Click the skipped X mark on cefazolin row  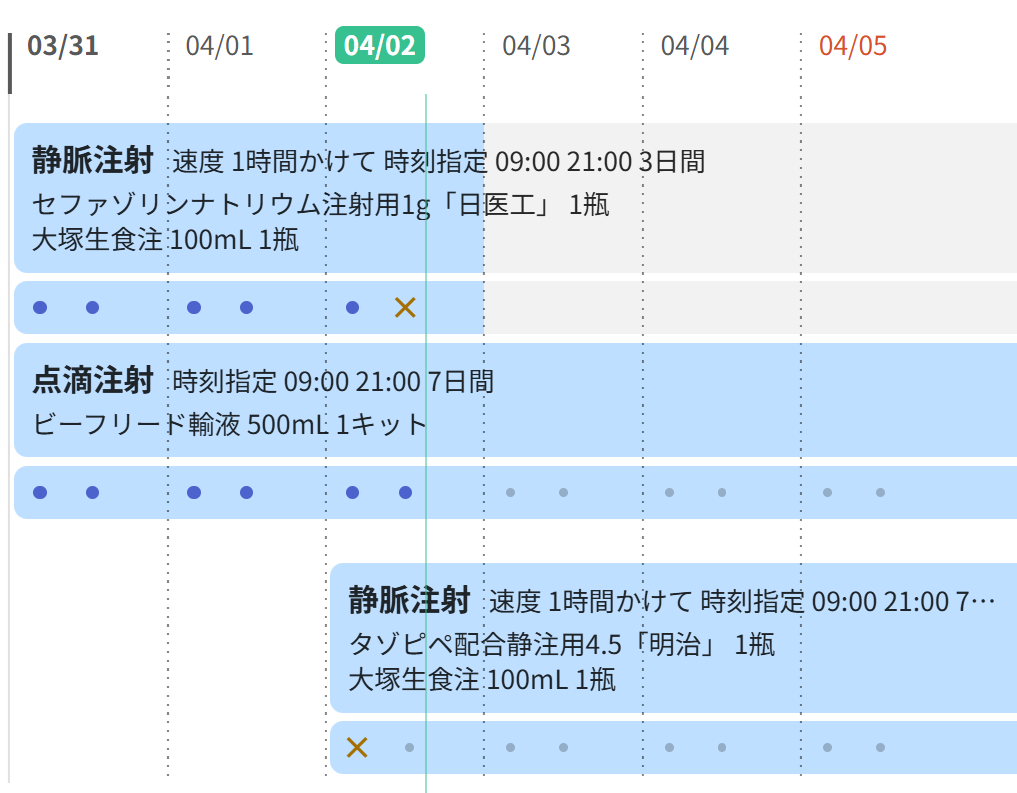pyautogui.click(x=405, y=307)
